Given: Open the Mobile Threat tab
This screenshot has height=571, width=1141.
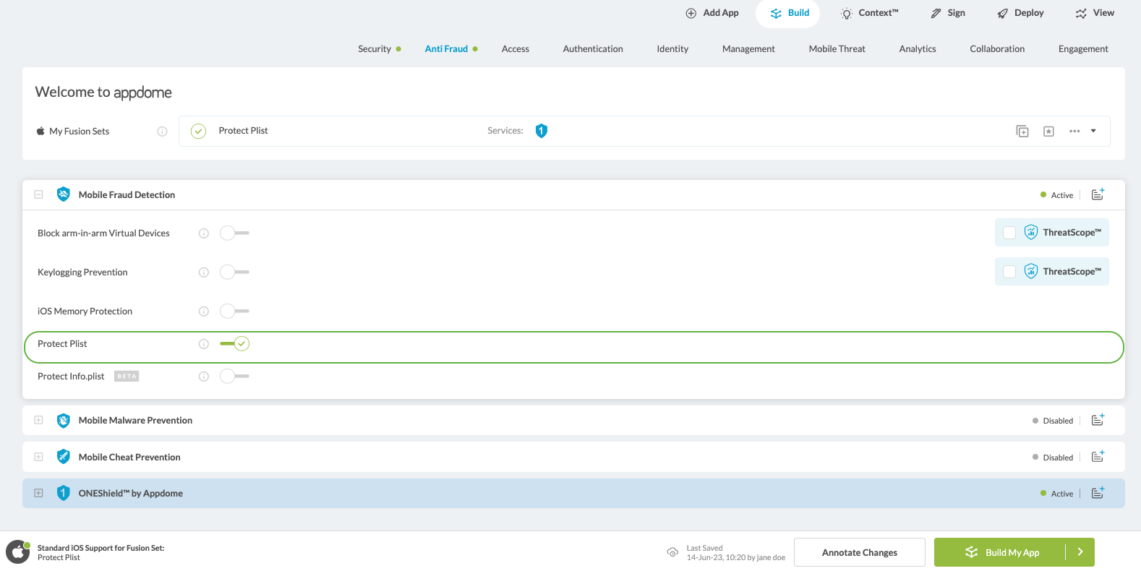Looking at the screenshot, I should click(x=837, y=49).
